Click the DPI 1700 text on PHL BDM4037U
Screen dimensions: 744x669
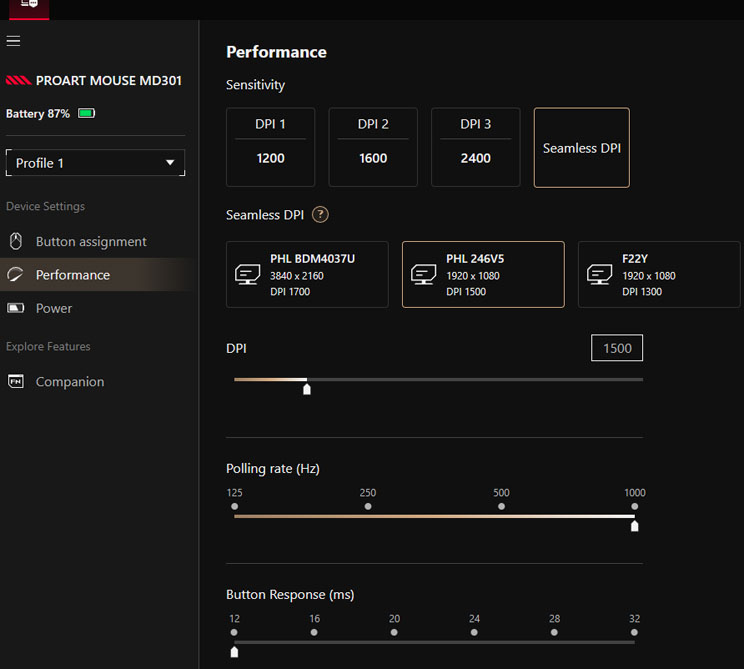(290, 292)
